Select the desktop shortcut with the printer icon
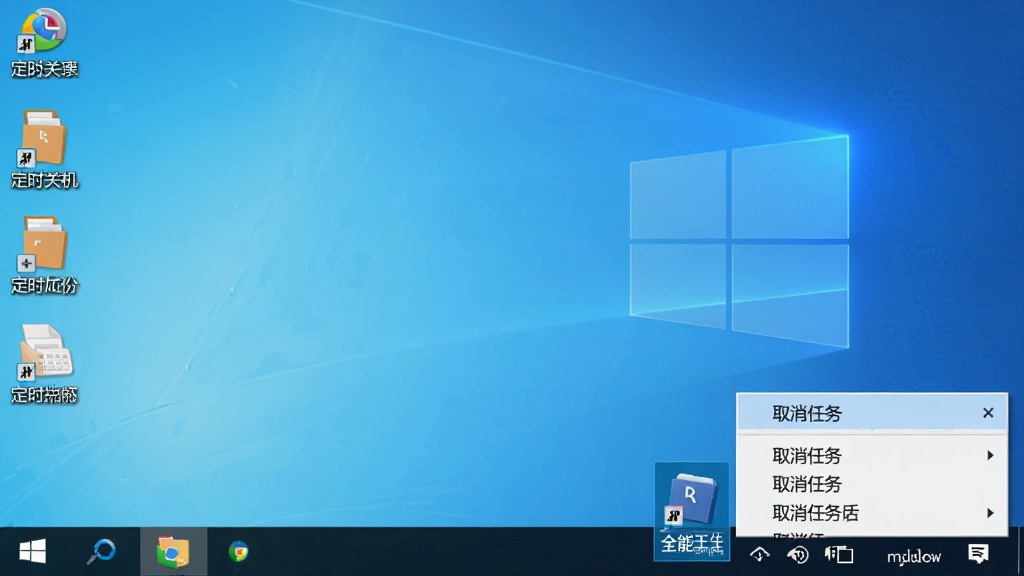Viewport: 1024px width, 576px height. point(44,364)
